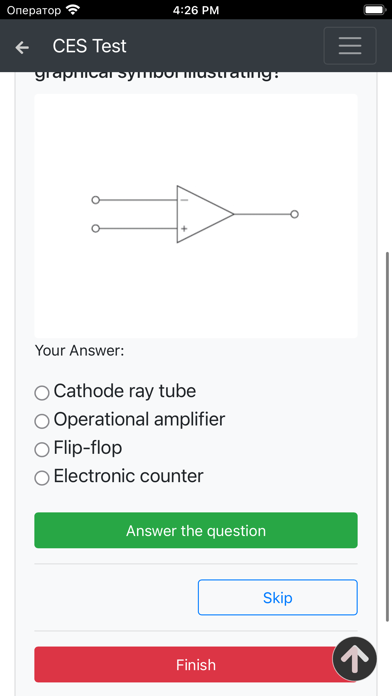
Task: Tap the battery indicator icon
Action: (375, 10)
